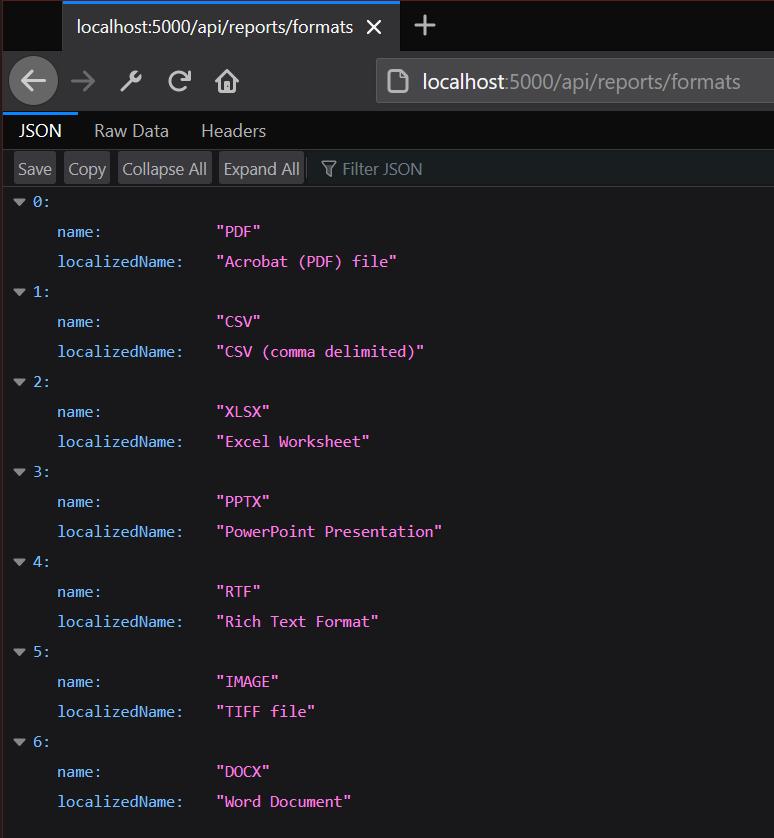
Task: Click the page document icon in address bar
Action: click(x=398, y=82)
